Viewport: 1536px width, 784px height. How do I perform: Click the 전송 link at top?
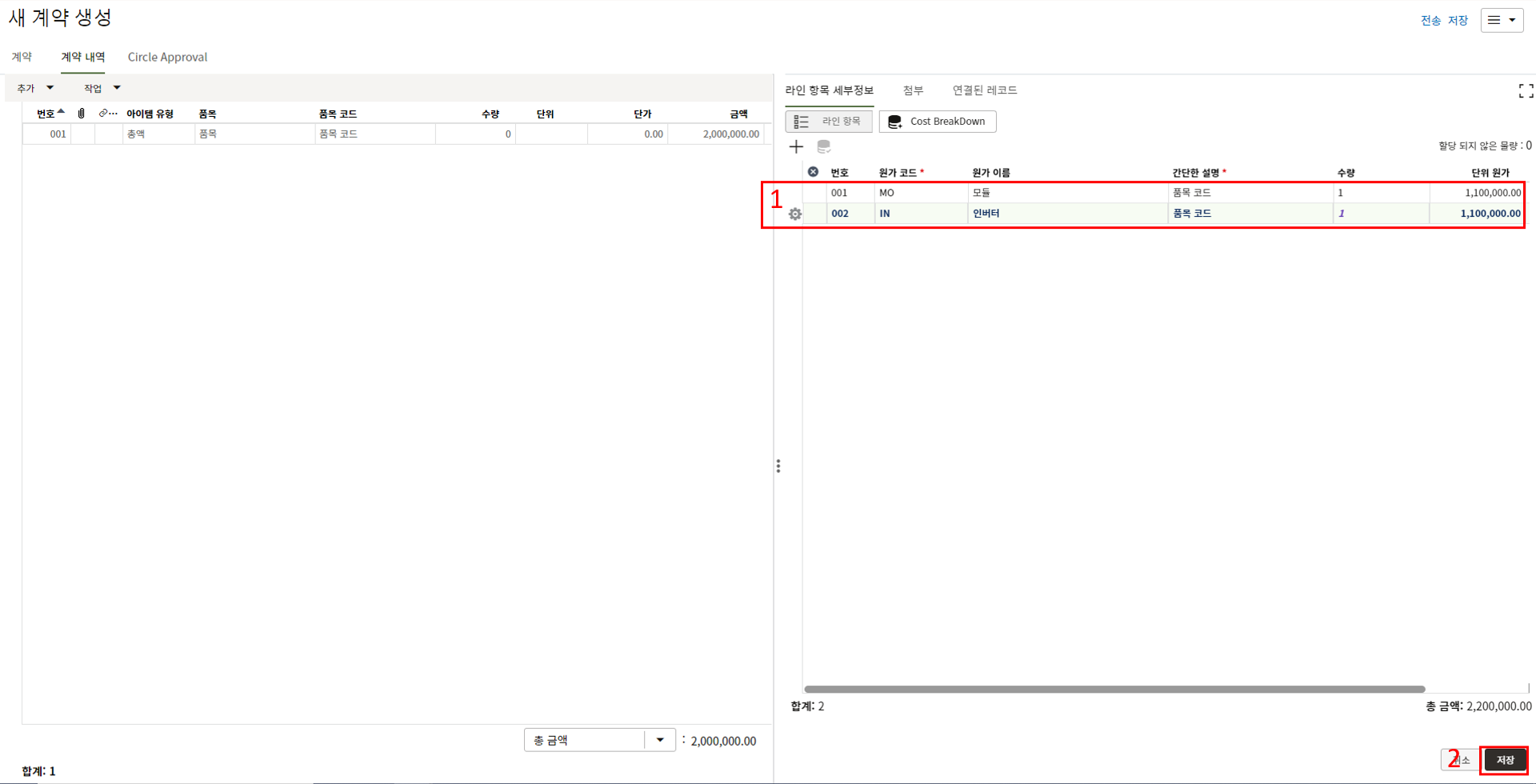[x=1430, y=21]
